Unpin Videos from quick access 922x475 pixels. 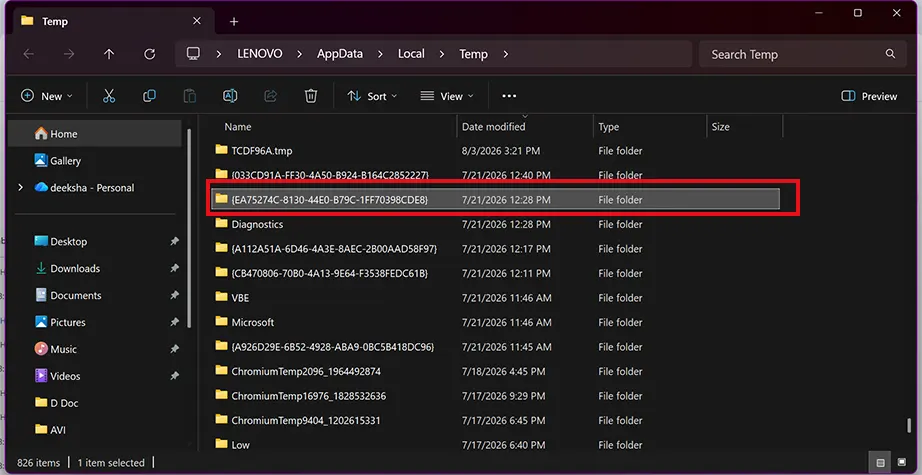click(x=174, y=376)
